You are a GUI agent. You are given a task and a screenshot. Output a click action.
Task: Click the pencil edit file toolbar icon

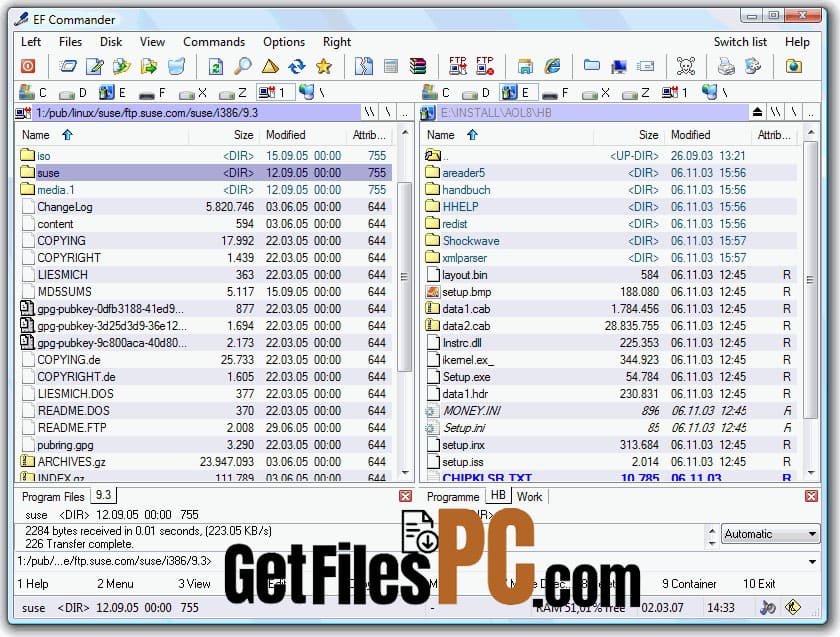95,66
